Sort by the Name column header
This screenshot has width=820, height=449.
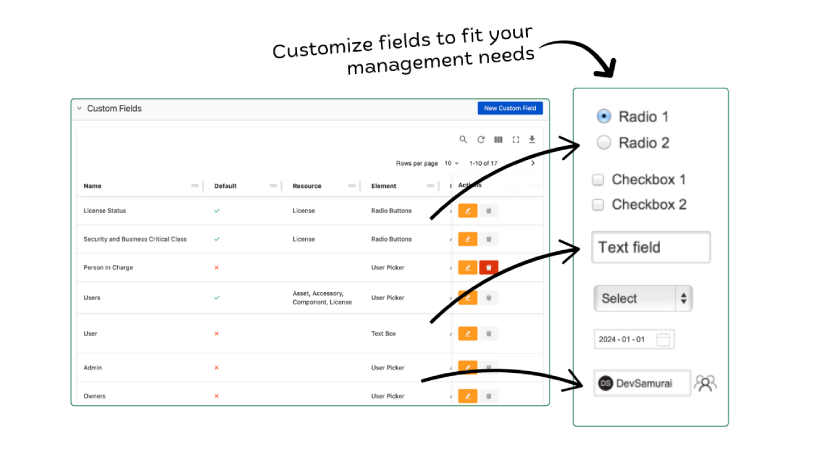(93, 186)
